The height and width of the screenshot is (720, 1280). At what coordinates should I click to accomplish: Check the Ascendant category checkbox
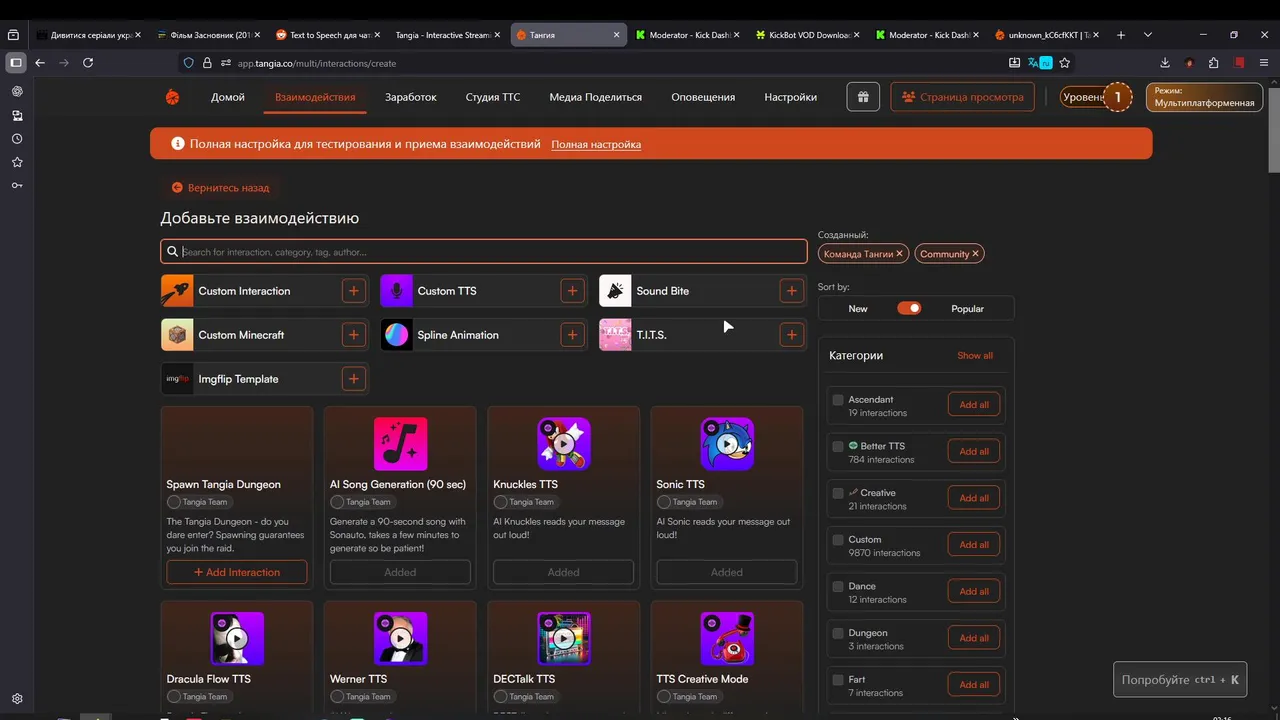click(838, 400)
